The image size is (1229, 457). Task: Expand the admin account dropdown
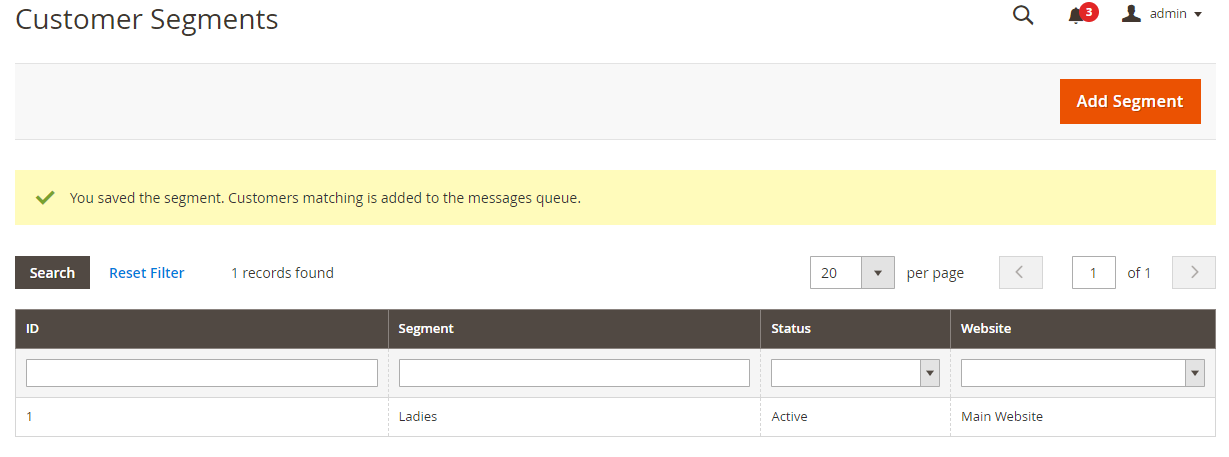[1173, 14]
